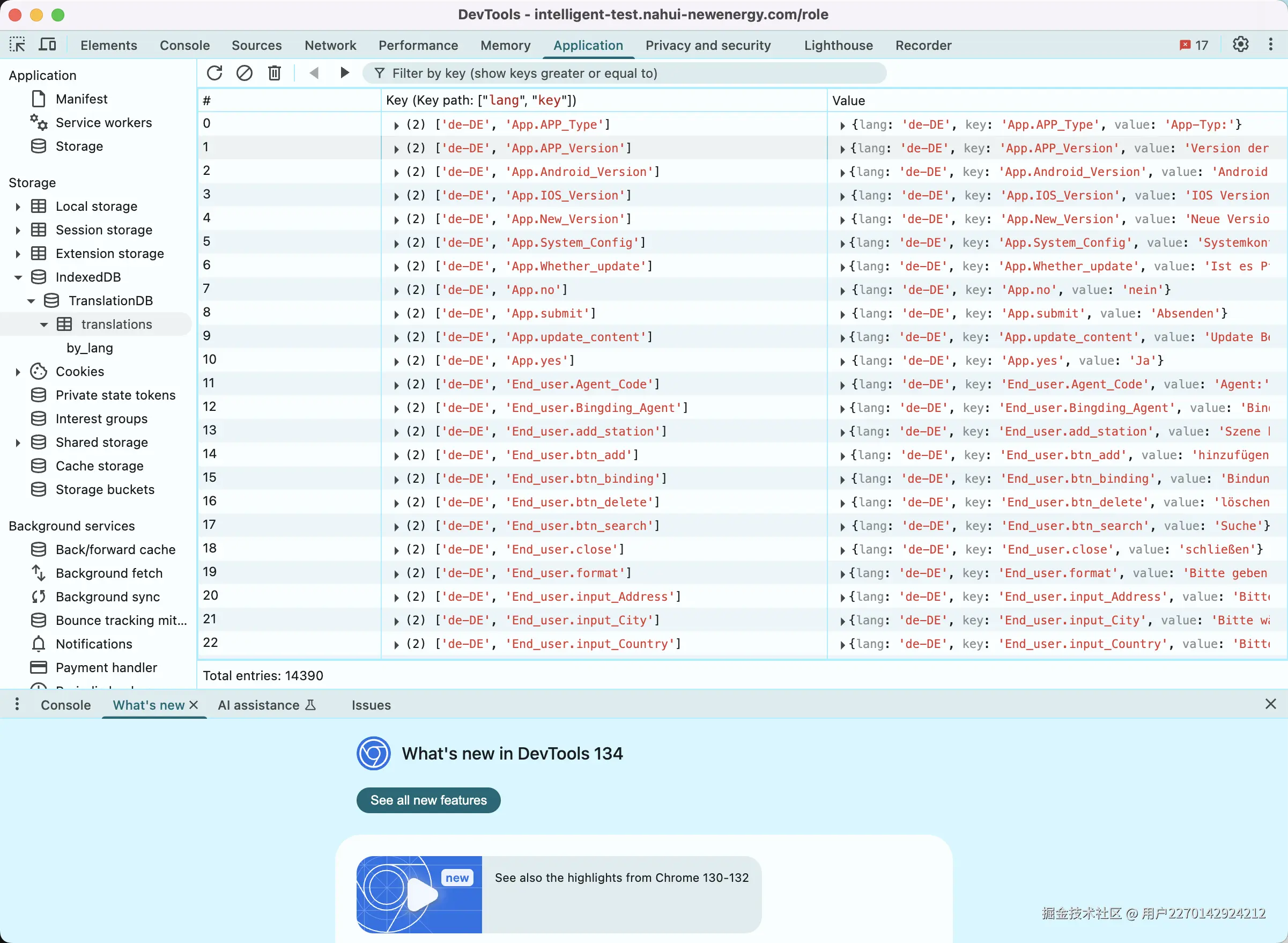The height and width of the screenshot is (943, 1288).
Task: Open the Issues drawer tab
Action: 371,705
